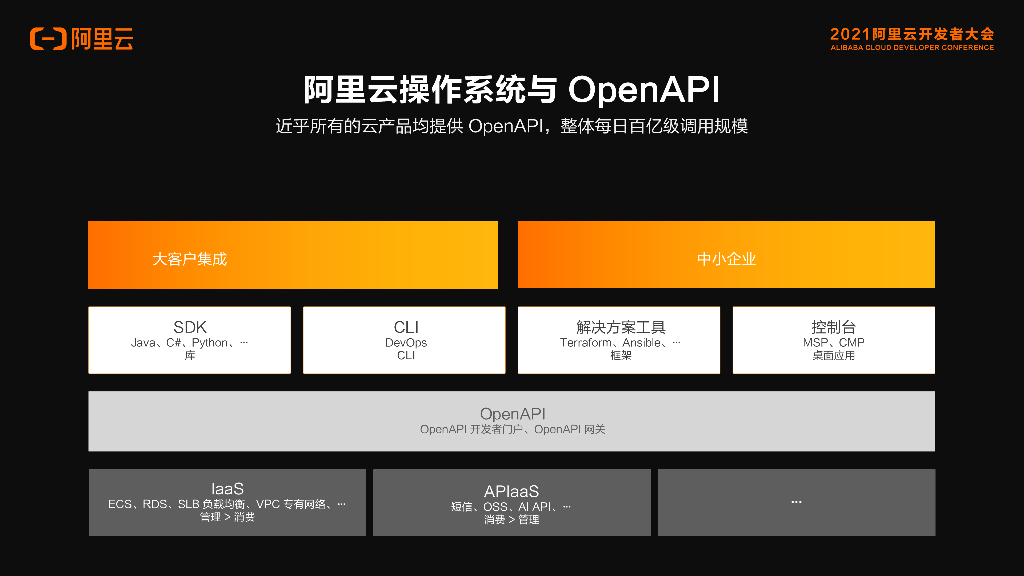The height and width of the screenshot is (576, 1024).
Task: Open the 解决方案工具 Terraform box
Action: pyautogui.click(x=619, y=340)
